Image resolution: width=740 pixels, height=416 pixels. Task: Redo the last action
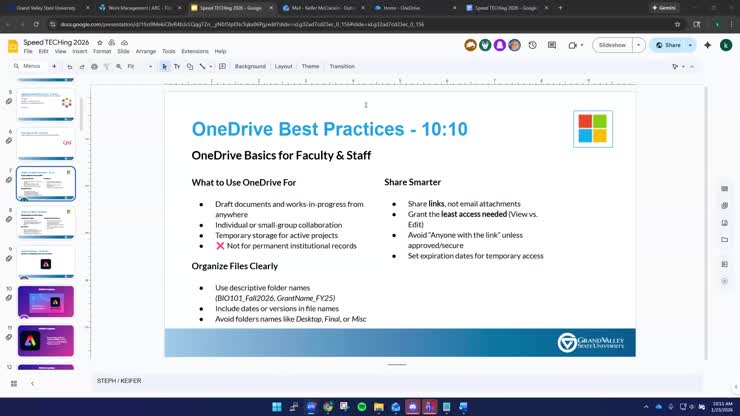(82, 67)
